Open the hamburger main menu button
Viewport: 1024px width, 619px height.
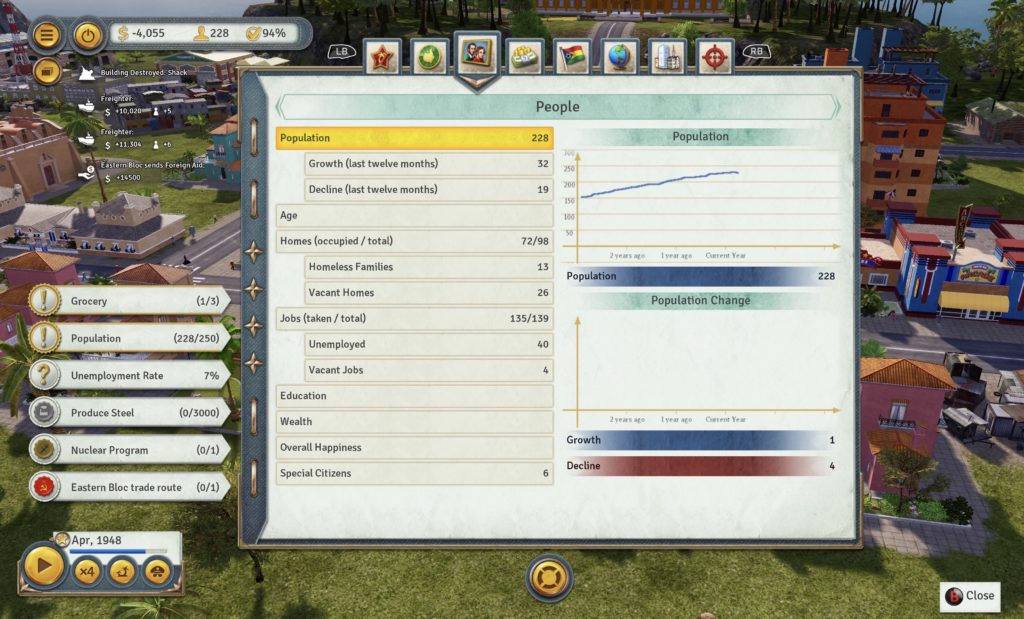point(47,35)
